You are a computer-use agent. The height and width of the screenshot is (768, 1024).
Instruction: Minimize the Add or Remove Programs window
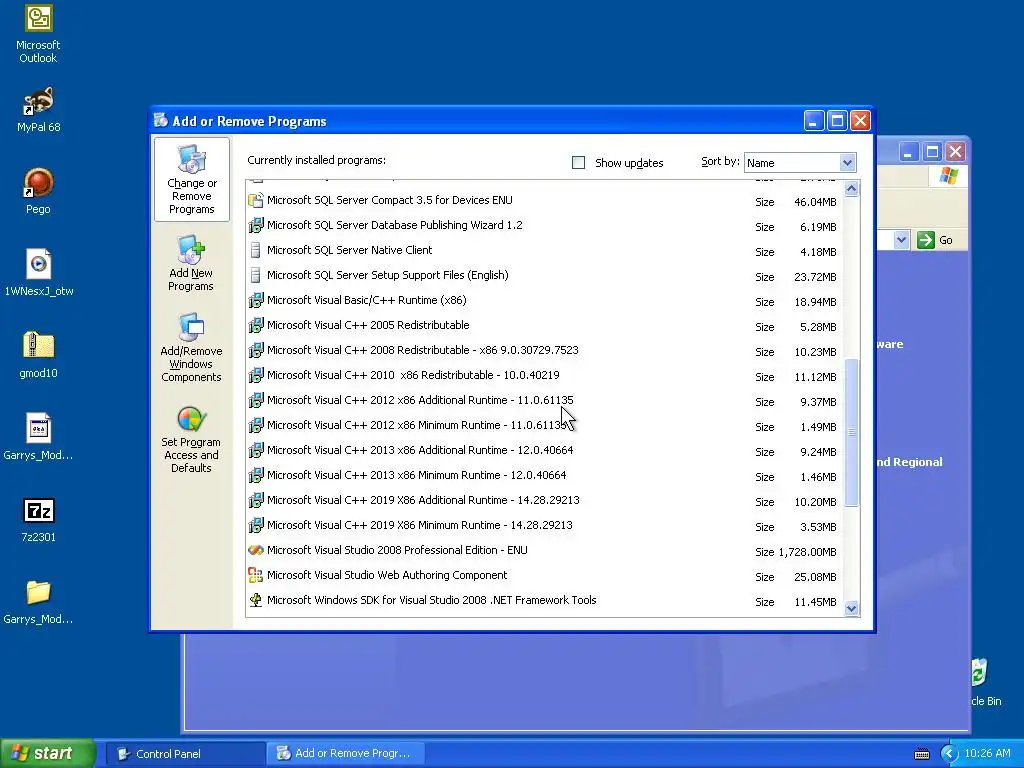(814, 121)
